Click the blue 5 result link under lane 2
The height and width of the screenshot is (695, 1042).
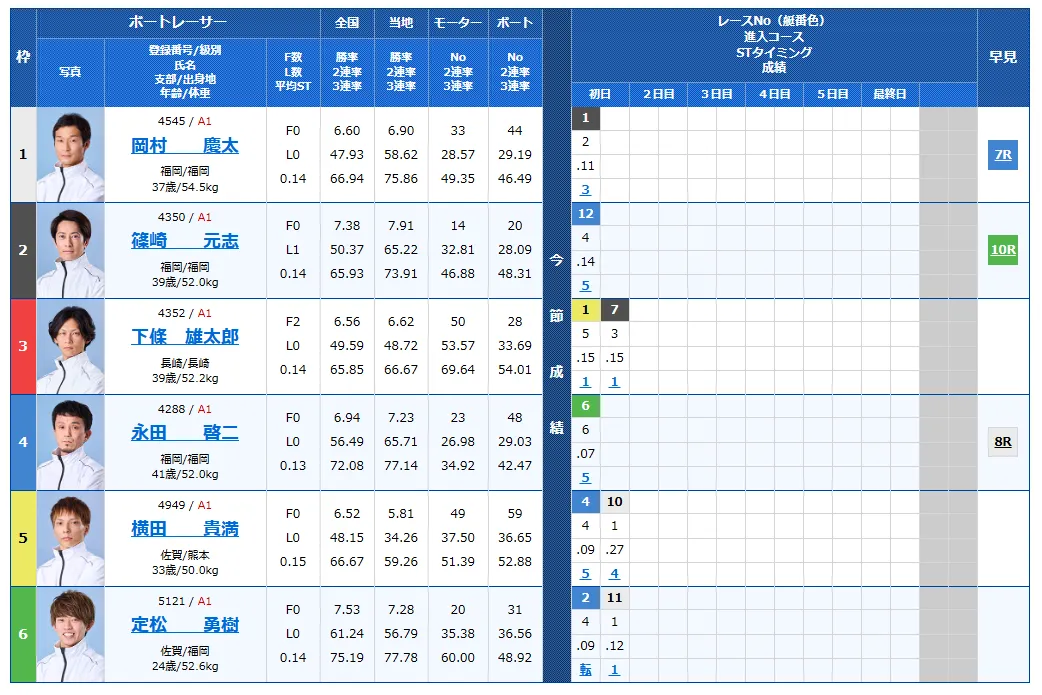point(585,284)
